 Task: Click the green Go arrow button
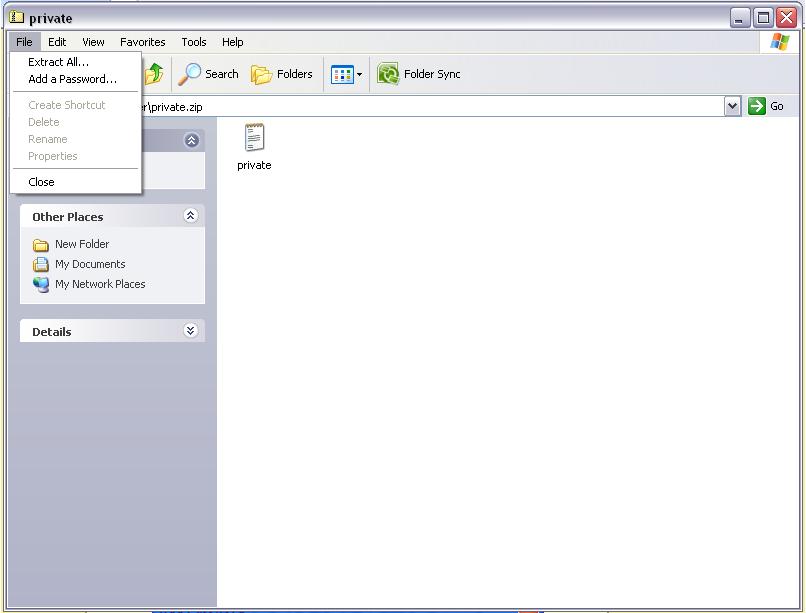point(757,106)
